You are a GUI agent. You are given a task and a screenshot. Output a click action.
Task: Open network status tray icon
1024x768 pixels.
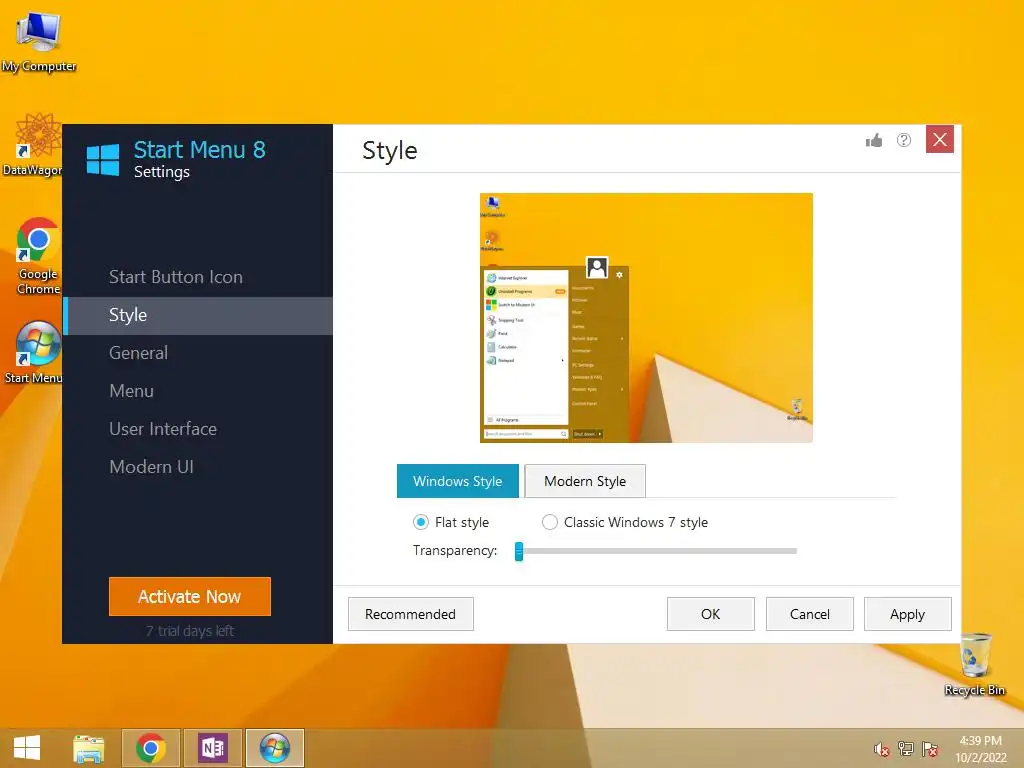pos(906,748)
